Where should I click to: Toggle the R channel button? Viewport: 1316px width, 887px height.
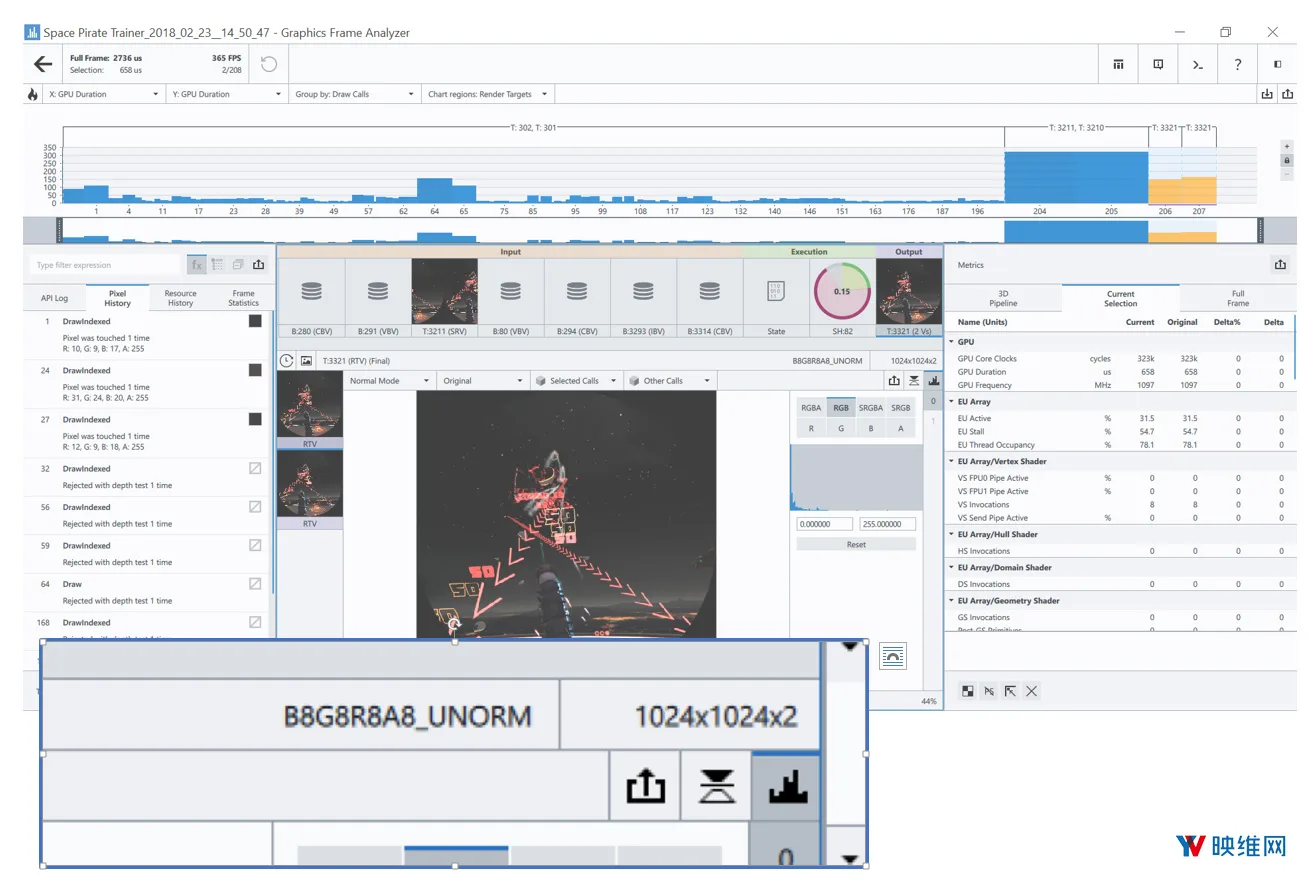pos(811,428)
